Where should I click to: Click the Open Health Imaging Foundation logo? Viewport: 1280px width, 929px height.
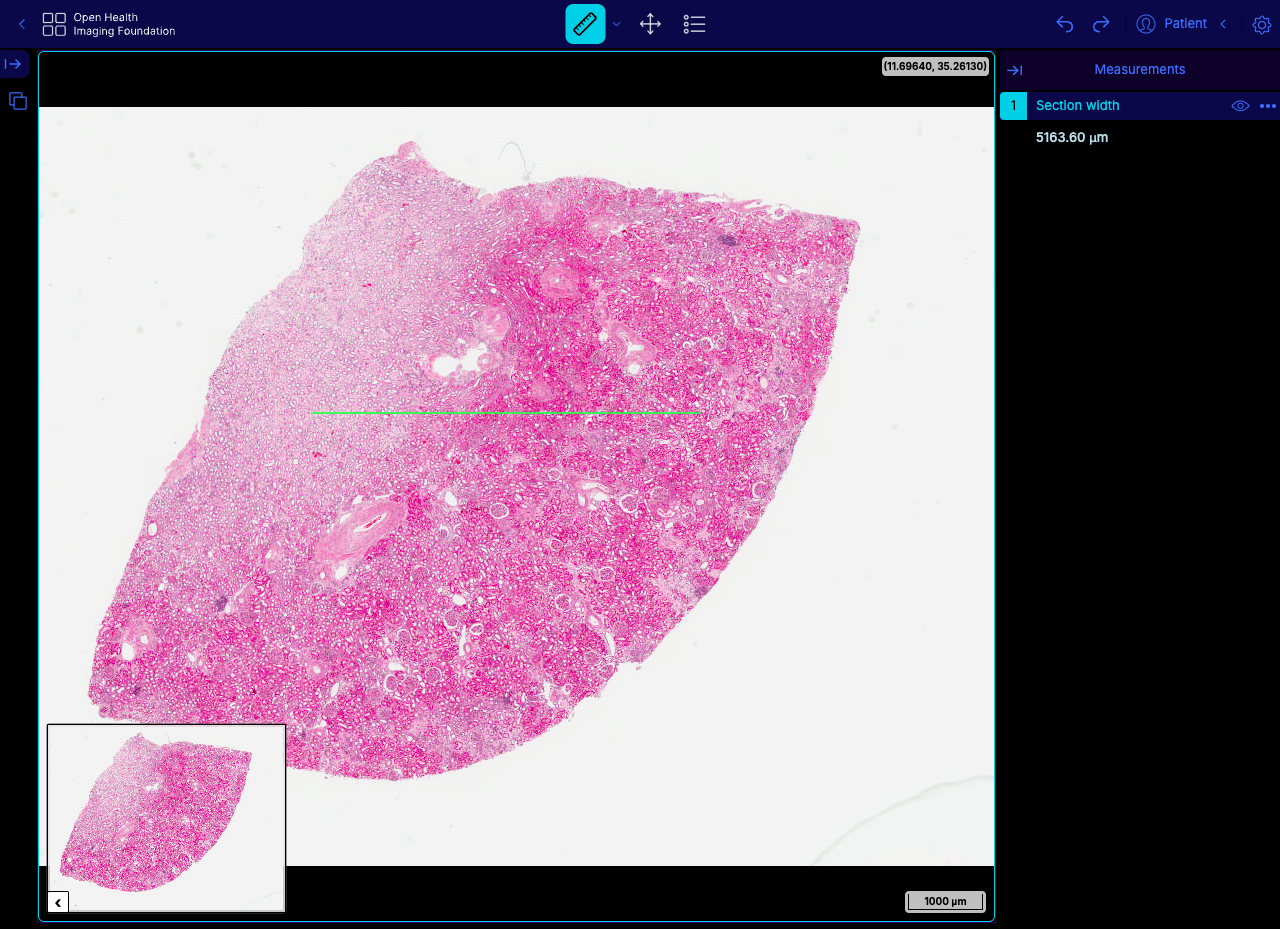click(109, 24)
